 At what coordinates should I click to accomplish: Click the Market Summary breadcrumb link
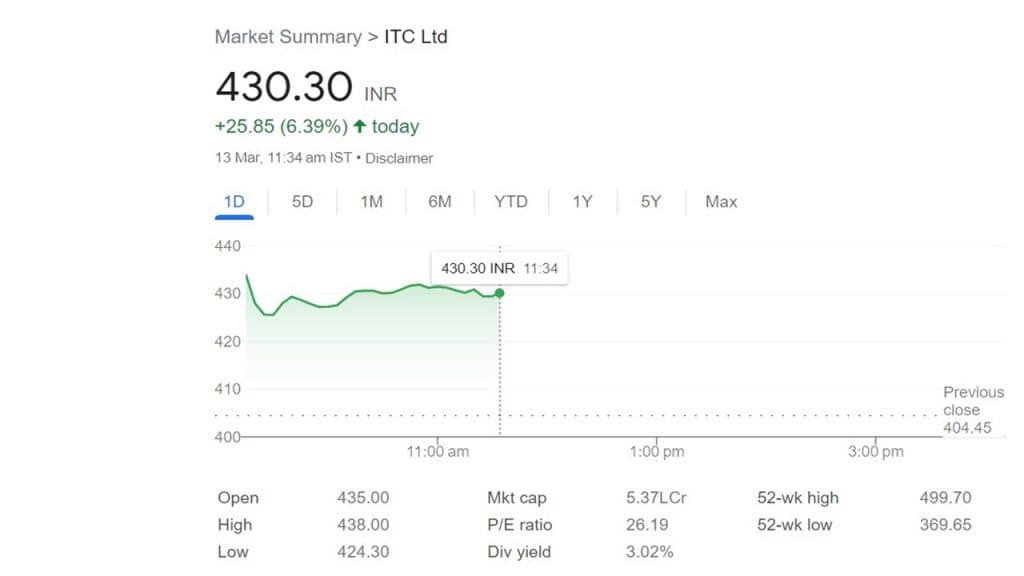288,37
